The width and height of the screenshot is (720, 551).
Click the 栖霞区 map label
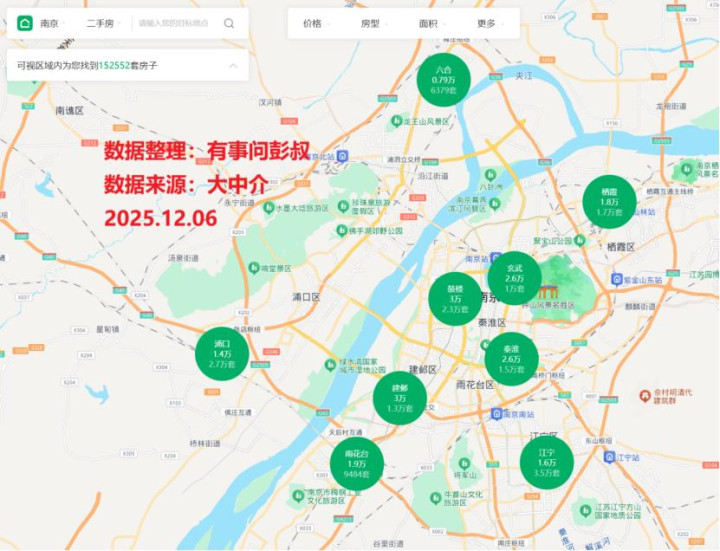click(621, 247)
